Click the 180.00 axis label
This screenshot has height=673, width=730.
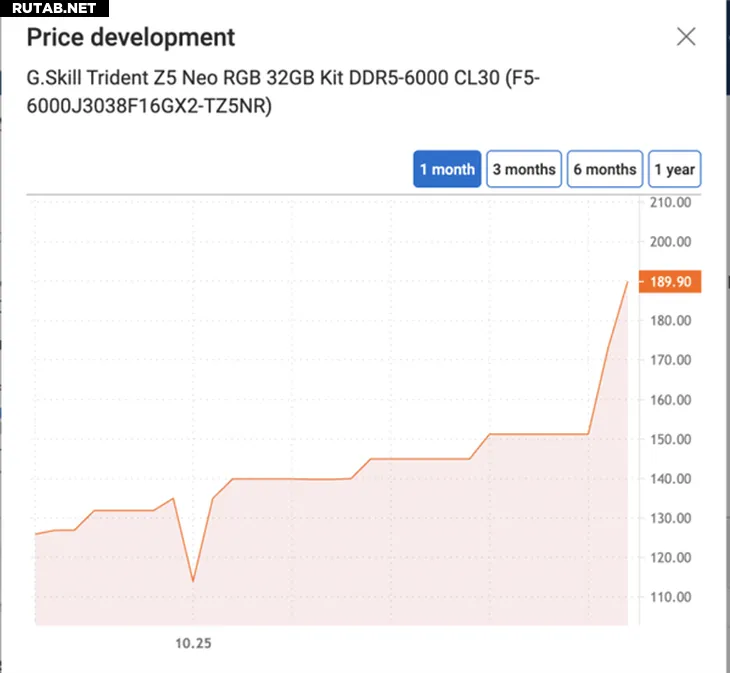670,321
